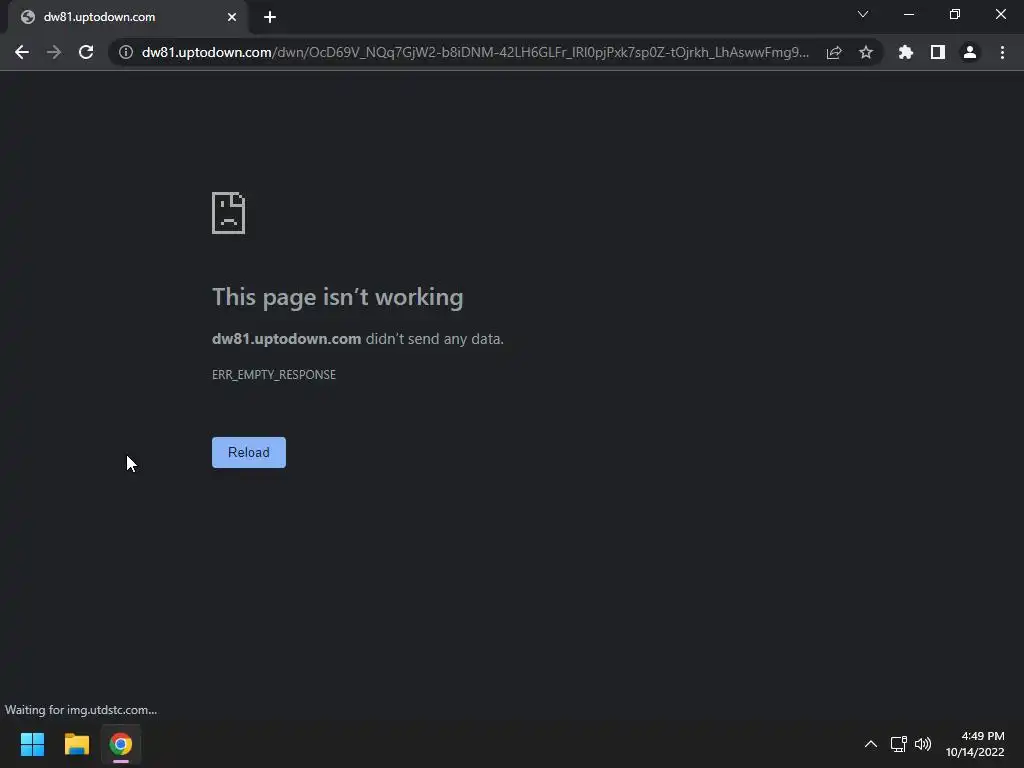Open network status tray icon
1024x768 pixels.
click(x=899, y=744)
